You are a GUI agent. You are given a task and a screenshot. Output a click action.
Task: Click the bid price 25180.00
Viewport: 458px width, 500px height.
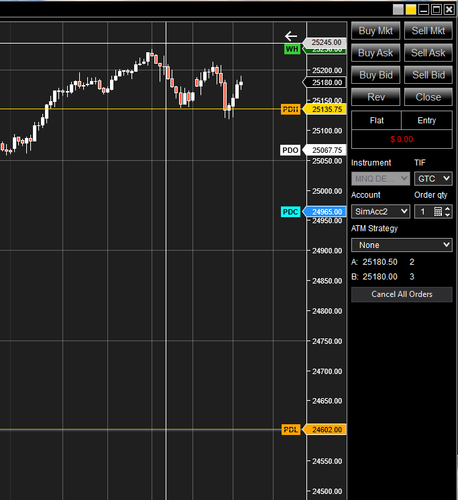(x=380, y=277)
